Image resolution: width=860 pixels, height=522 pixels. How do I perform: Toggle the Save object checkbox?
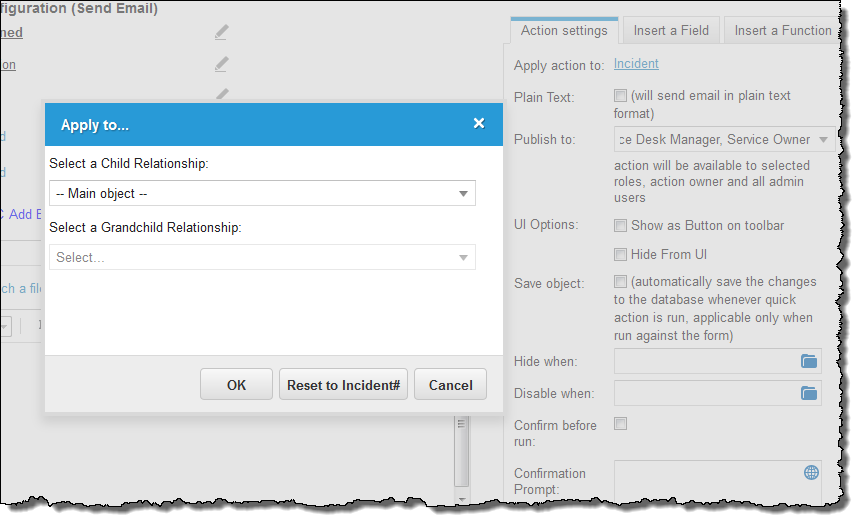point(620,281)
